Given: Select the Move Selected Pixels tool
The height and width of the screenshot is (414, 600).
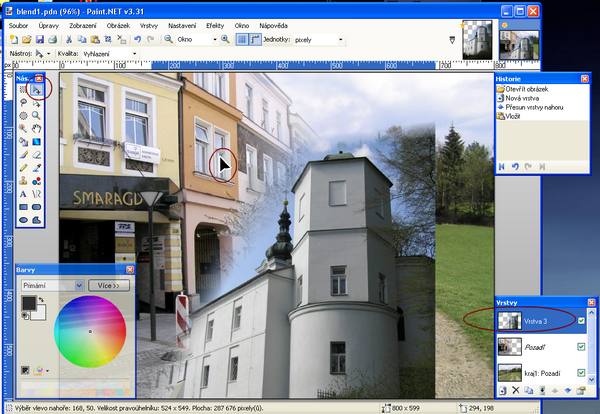Looking at the screenshot, I should (36, 90).
